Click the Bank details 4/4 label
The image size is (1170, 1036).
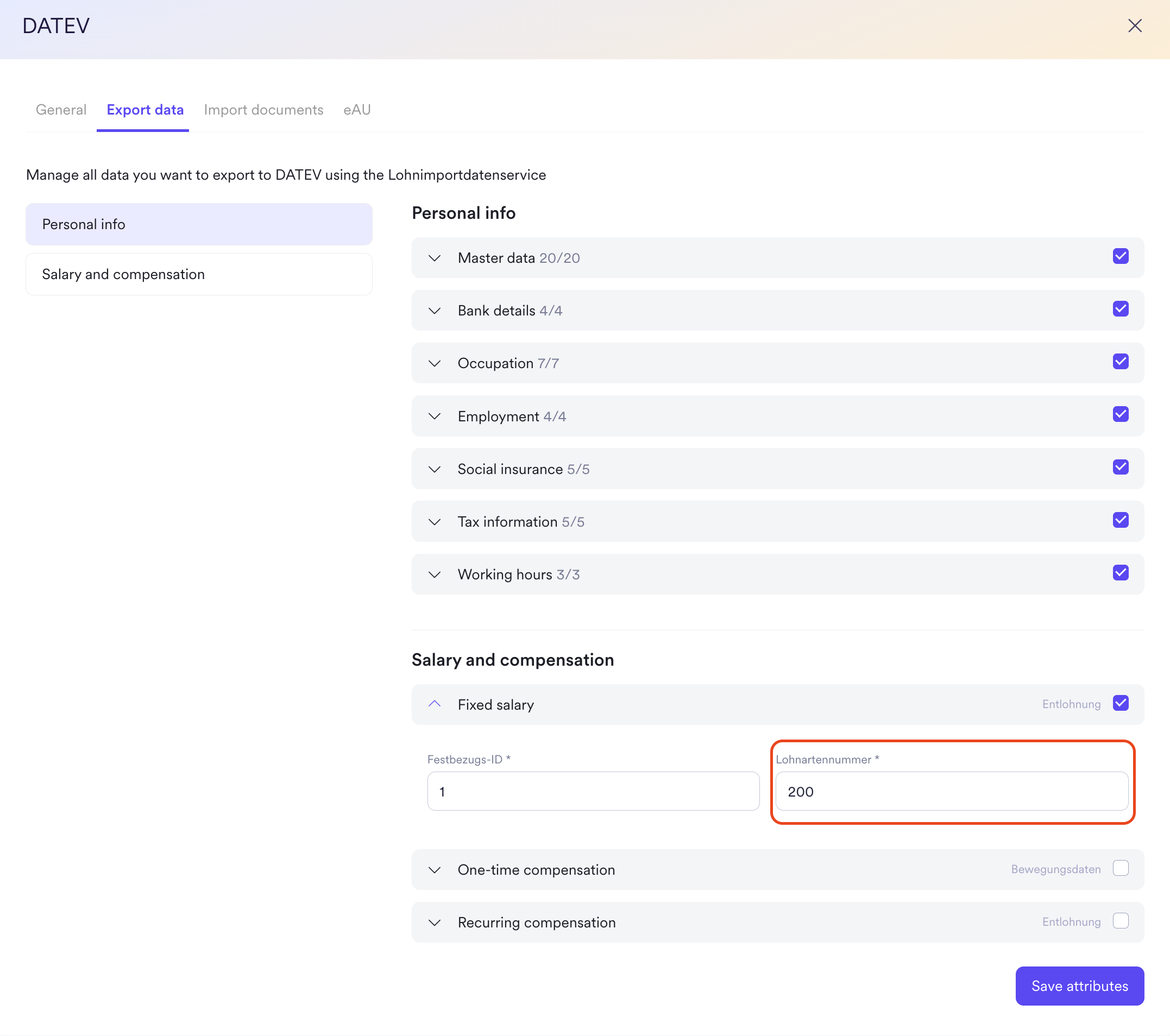coord(509,311)
